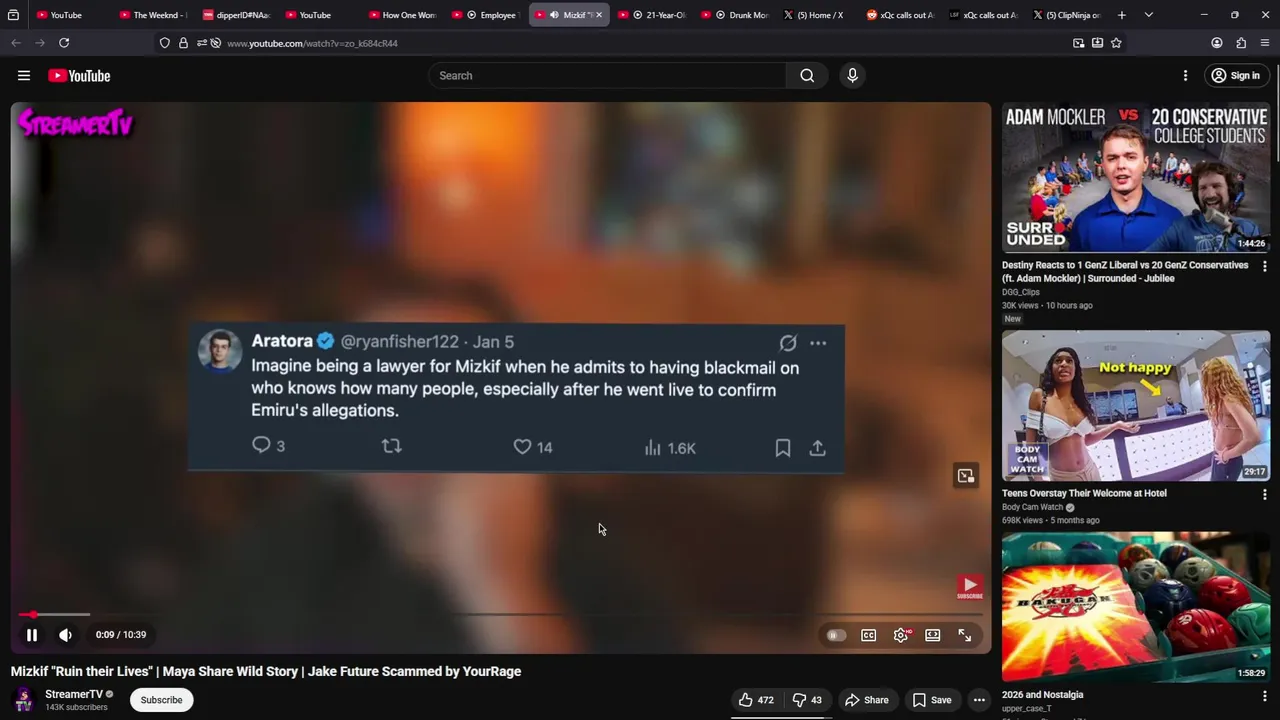Screen dimensions: 1280x720
Task: Enter full screen mode
Action: (x=965, y=635)
